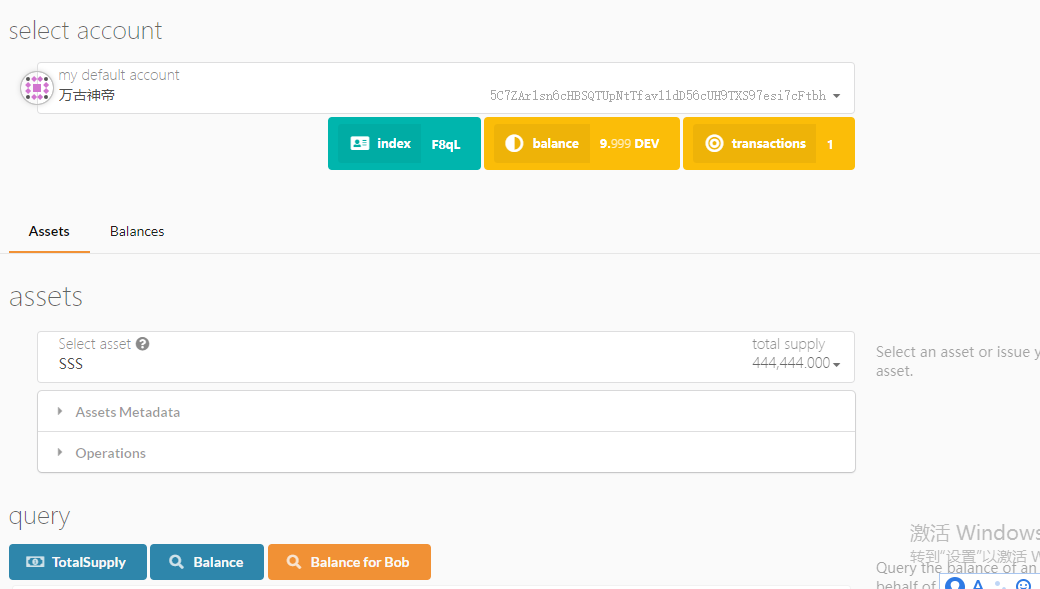
Task: Click the account identicon avatar
Action: click(x=37, y=88)
